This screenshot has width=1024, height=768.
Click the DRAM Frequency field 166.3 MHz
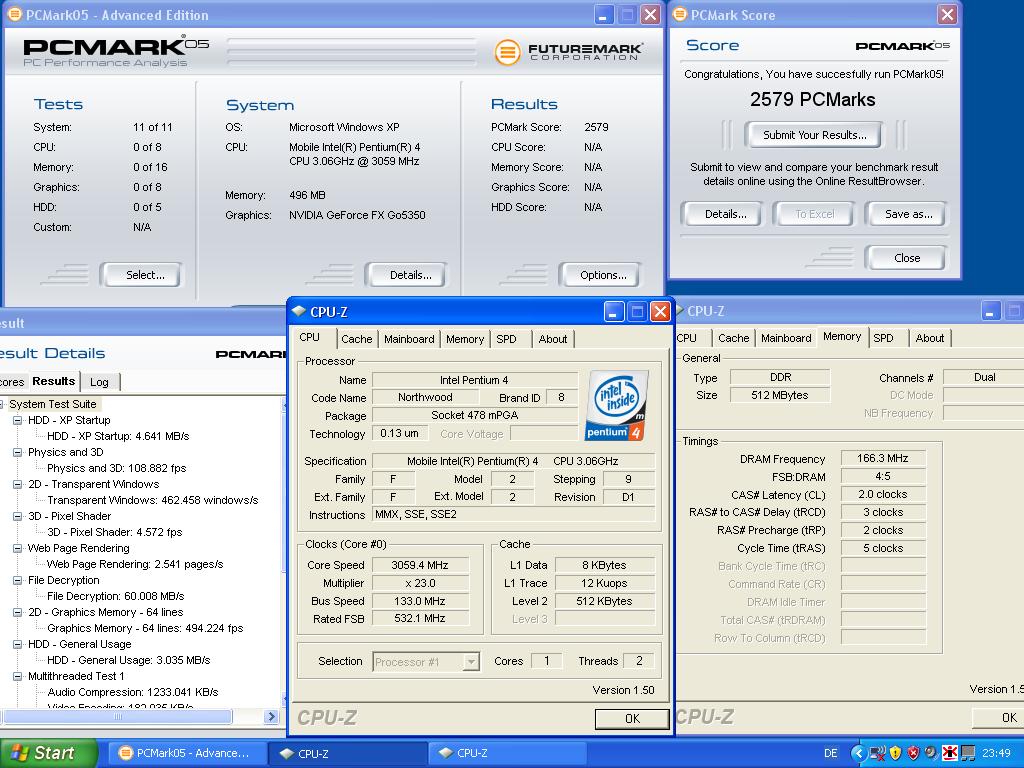coord(883,458)
